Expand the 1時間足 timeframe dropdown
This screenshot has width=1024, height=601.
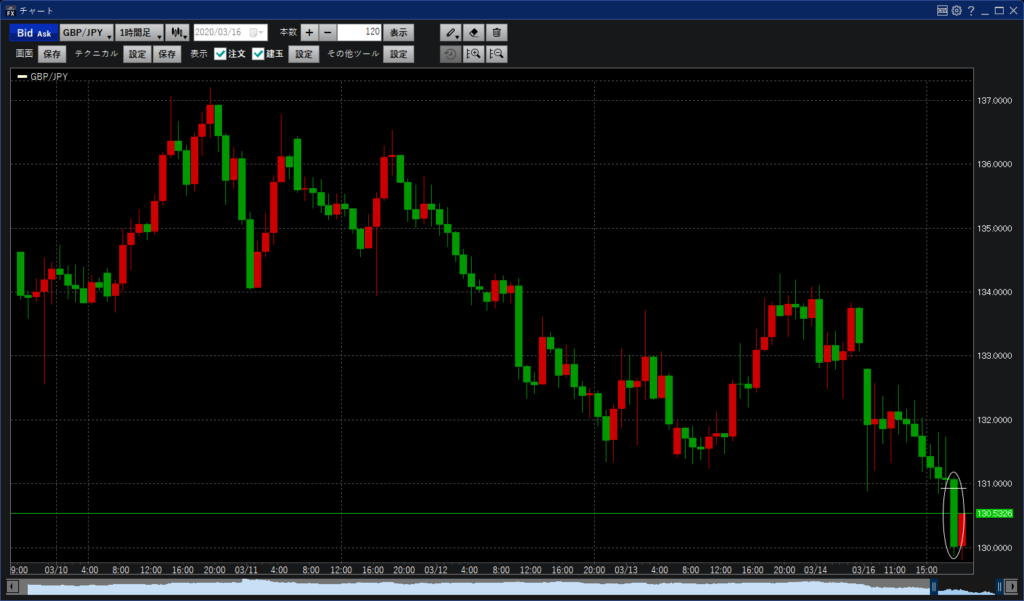click(x=139, y=33)
